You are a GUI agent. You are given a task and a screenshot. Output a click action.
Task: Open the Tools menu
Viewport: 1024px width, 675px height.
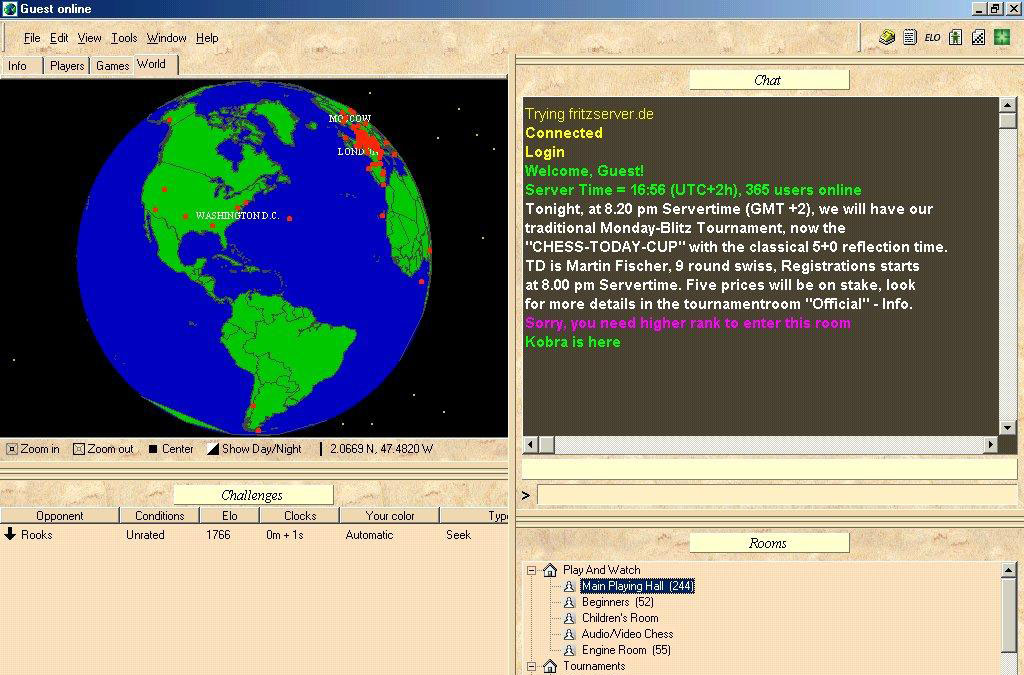coord(124,38)
